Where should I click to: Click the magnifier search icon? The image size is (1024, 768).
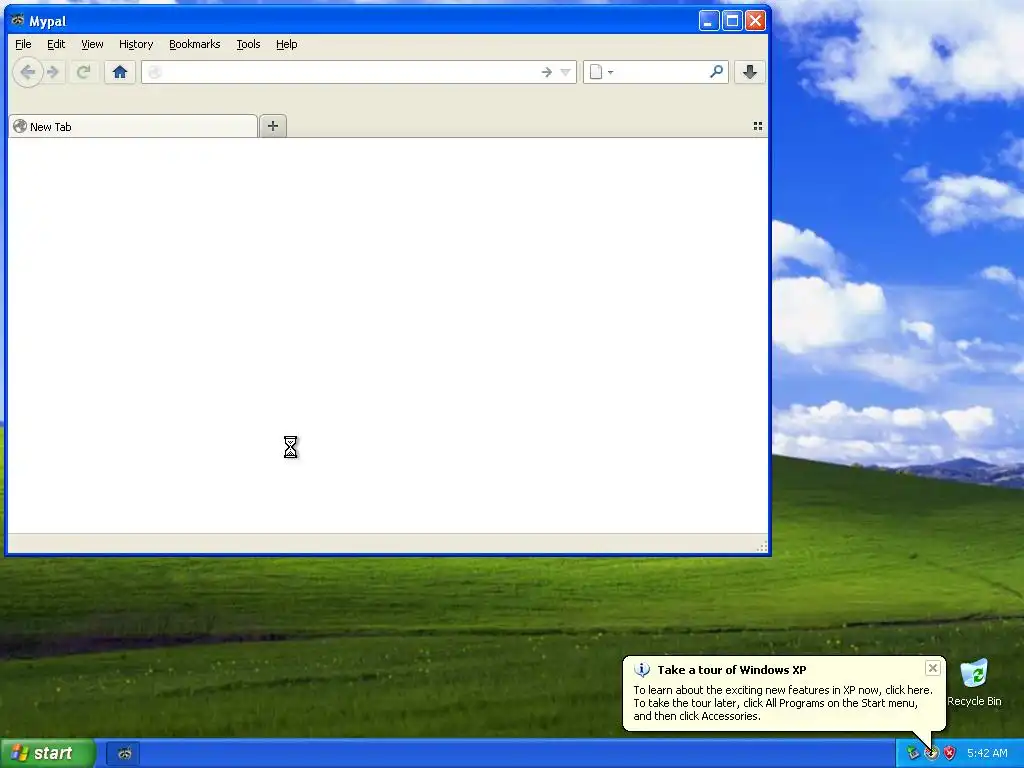click(716, 72)
